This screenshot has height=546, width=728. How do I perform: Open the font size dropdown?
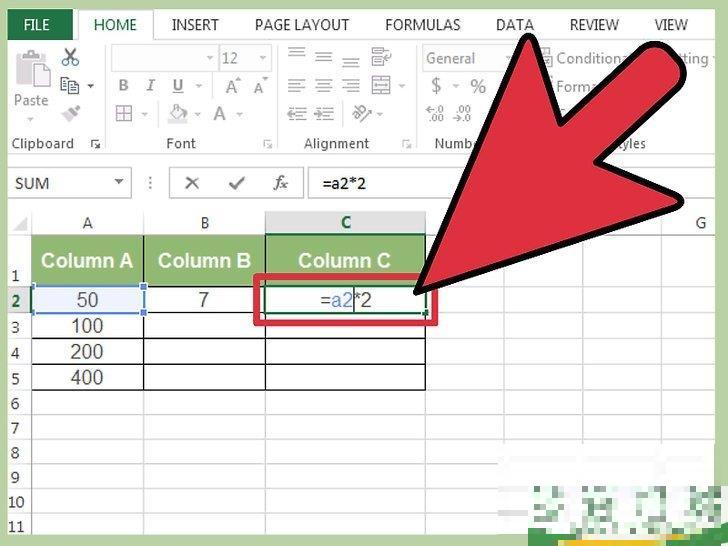[263, 58]
